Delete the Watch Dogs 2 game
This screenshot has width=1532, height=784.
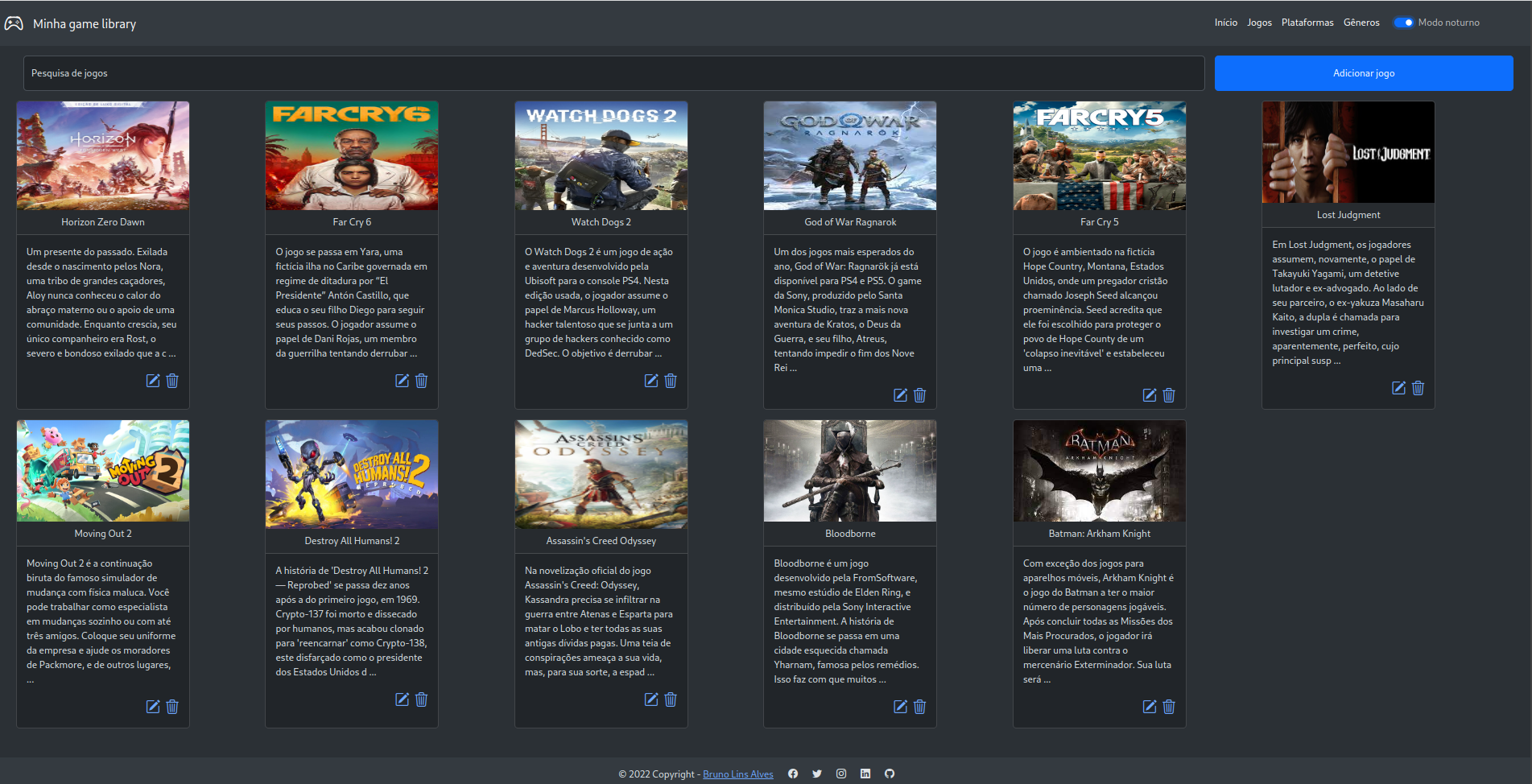tap(671, 381)
